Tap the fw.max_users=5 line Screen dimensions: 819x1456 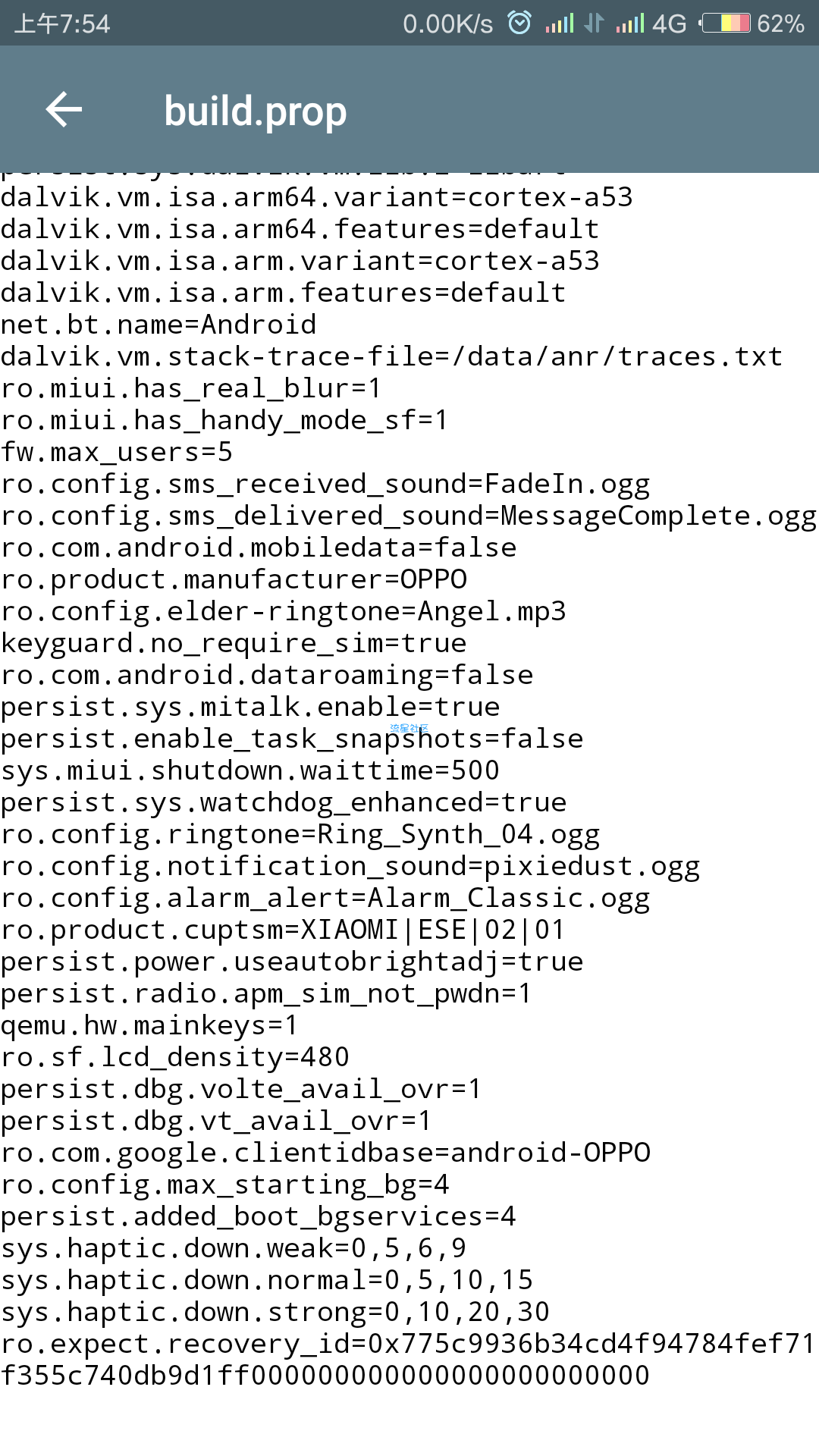[x=117, y=452]
